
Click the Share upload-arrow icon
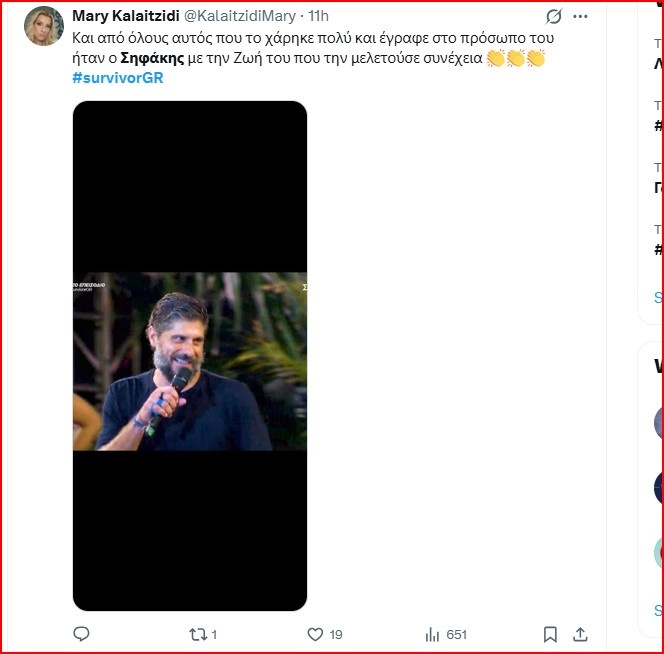point(580,634)
